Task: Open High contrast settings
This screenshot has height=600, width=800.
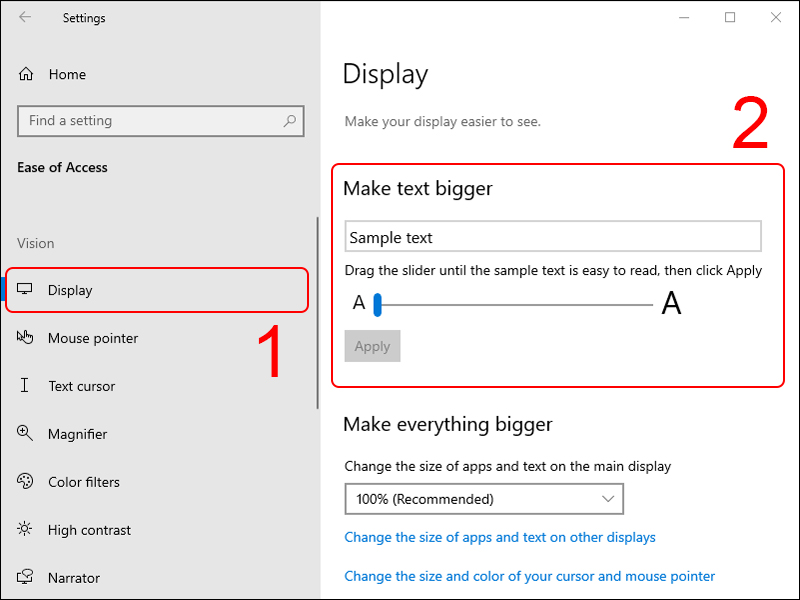Action: pos(89,530)
